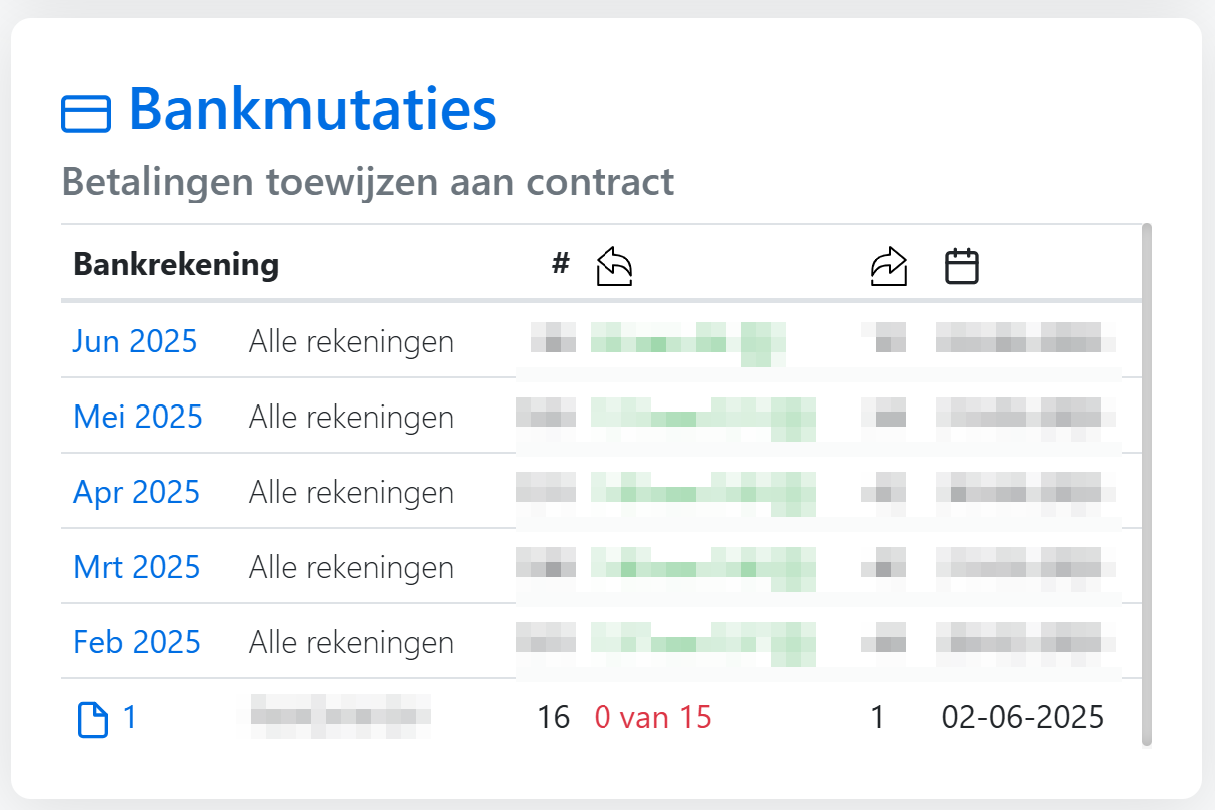Open the Feb 2025 link
Image resolution: width=1215 pixels, height=810 pixels.
coord(137,642)
